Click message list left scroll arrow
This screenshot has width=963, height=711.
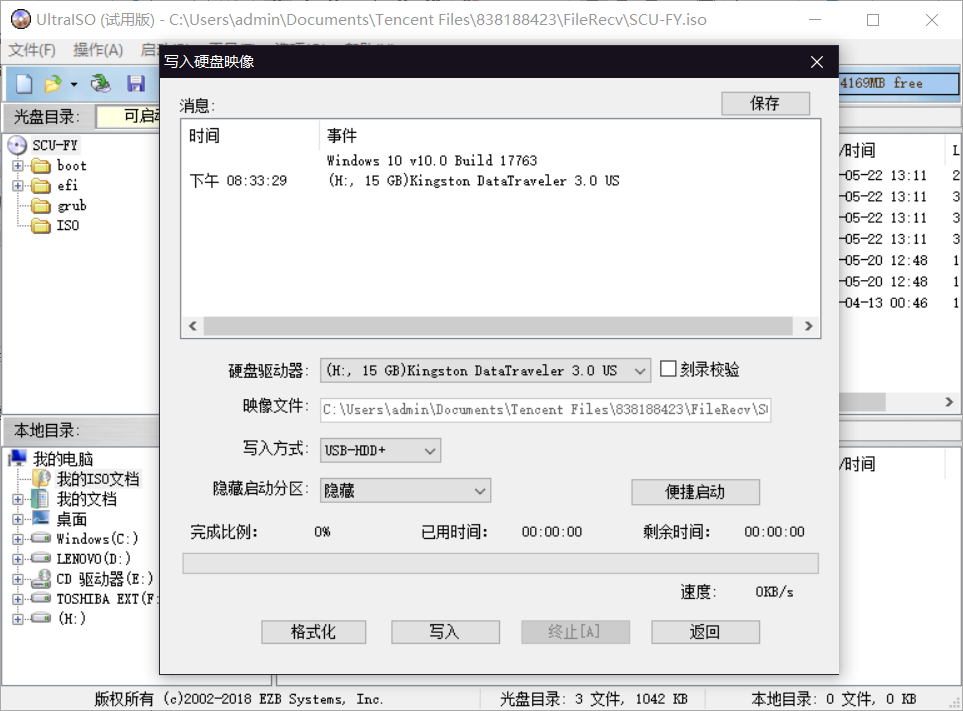(x=193, y=326)
